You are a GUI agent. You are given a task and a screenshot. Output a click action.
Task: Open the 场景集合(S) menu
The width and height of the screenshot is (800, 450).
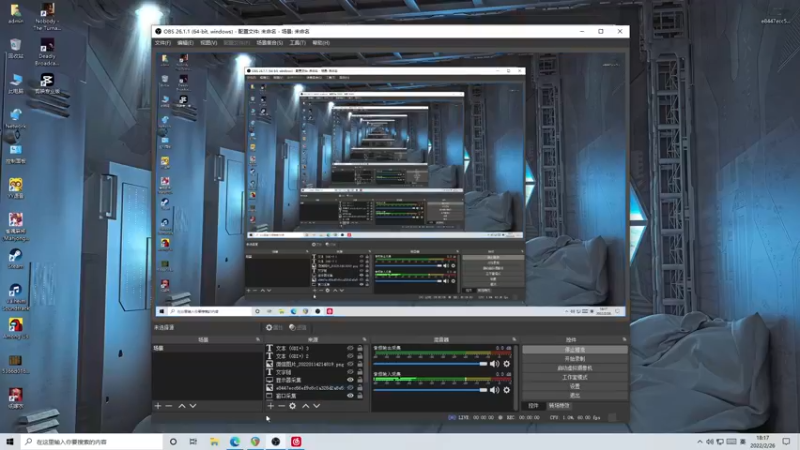[x=269, y=43]
